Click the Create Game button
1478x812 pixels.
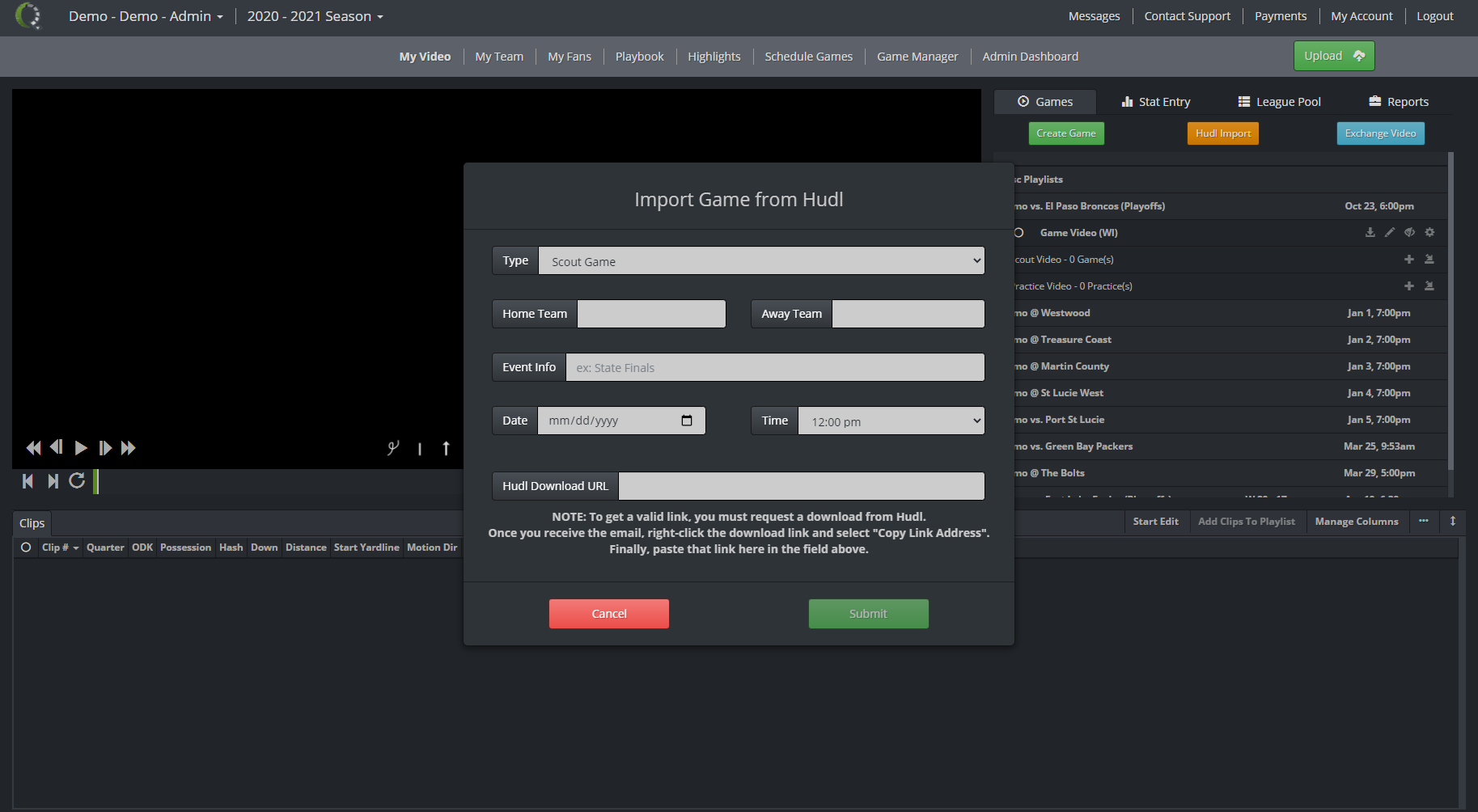coord(1066,133)
